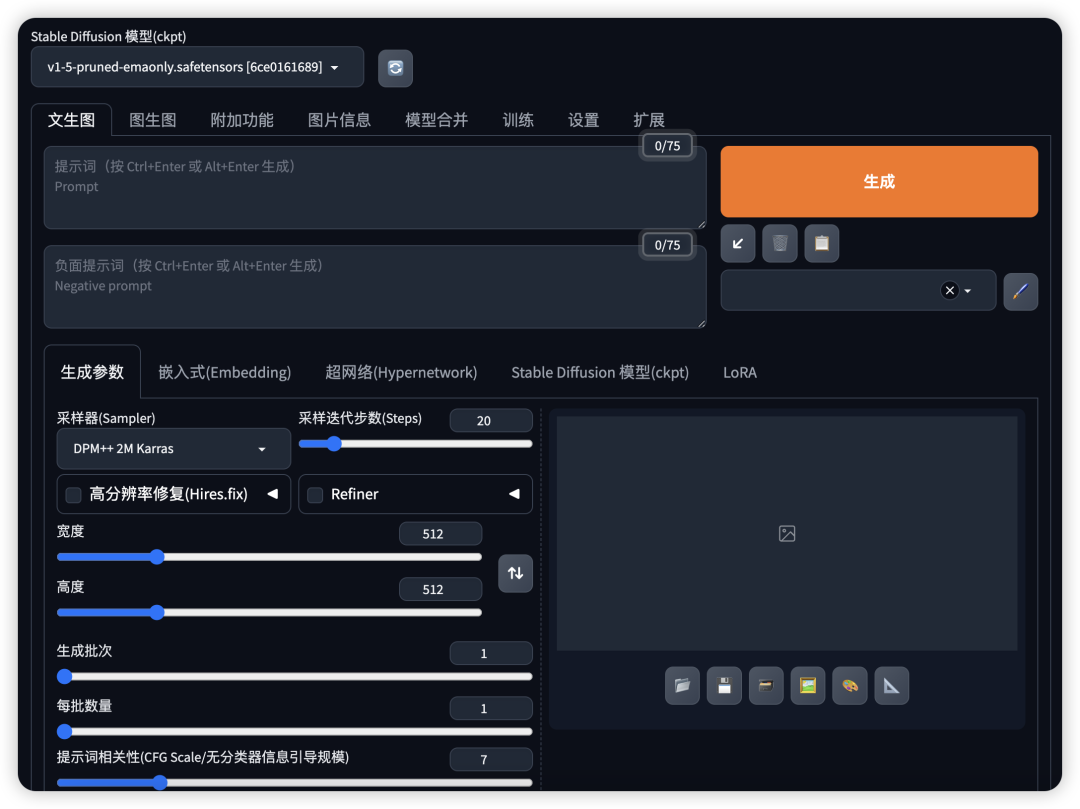Open the DPM++ 2M Karras sampler dropdown
This screenshot has height=809, width=1080.
174,448
